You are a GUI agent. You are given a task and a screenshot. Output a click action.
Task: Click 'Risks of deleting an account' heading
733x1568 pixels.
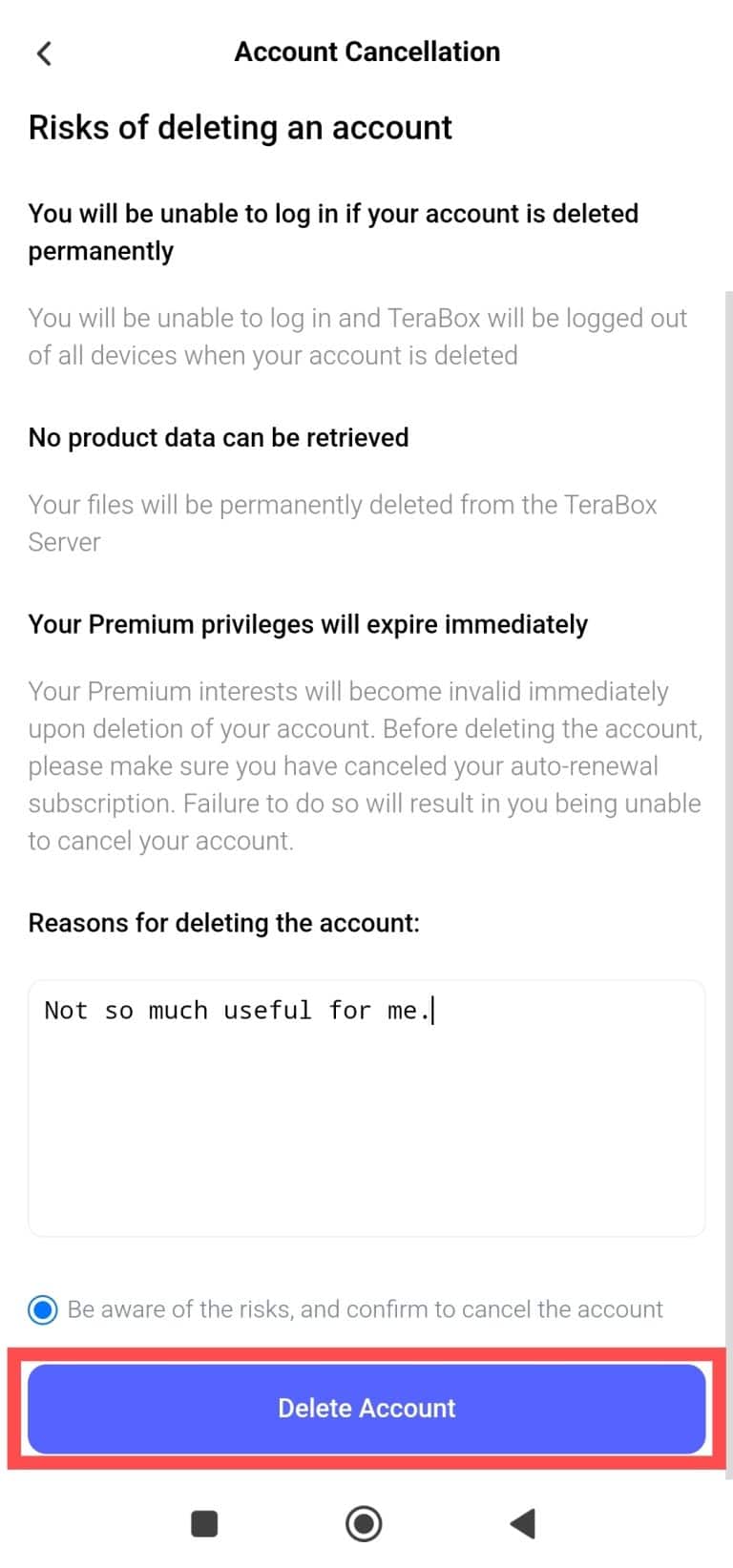[x=240, y=128]
